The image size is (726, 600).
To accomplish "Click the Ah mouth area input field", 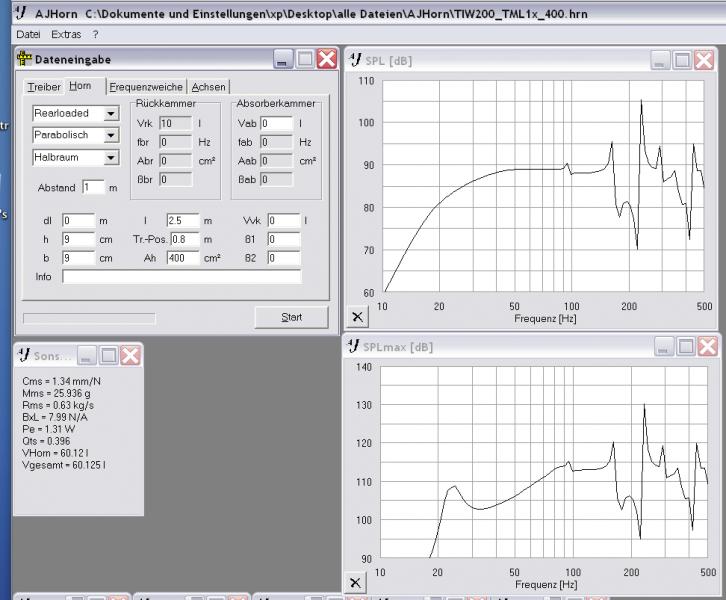I will click(x=181, y=258).
